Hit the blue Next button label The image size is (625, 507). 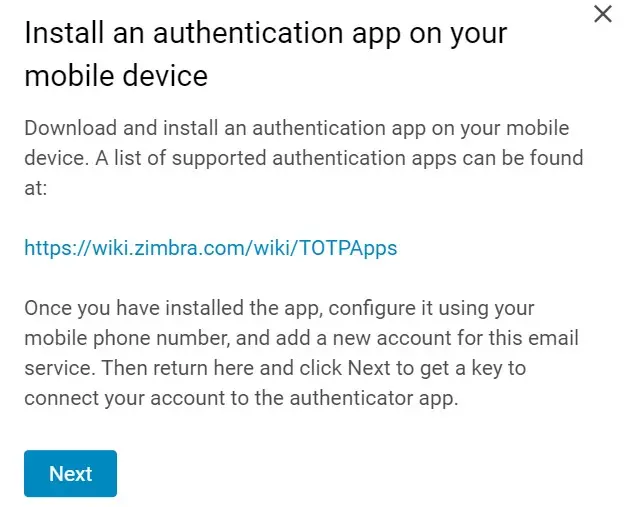click(x=71, y=474)
